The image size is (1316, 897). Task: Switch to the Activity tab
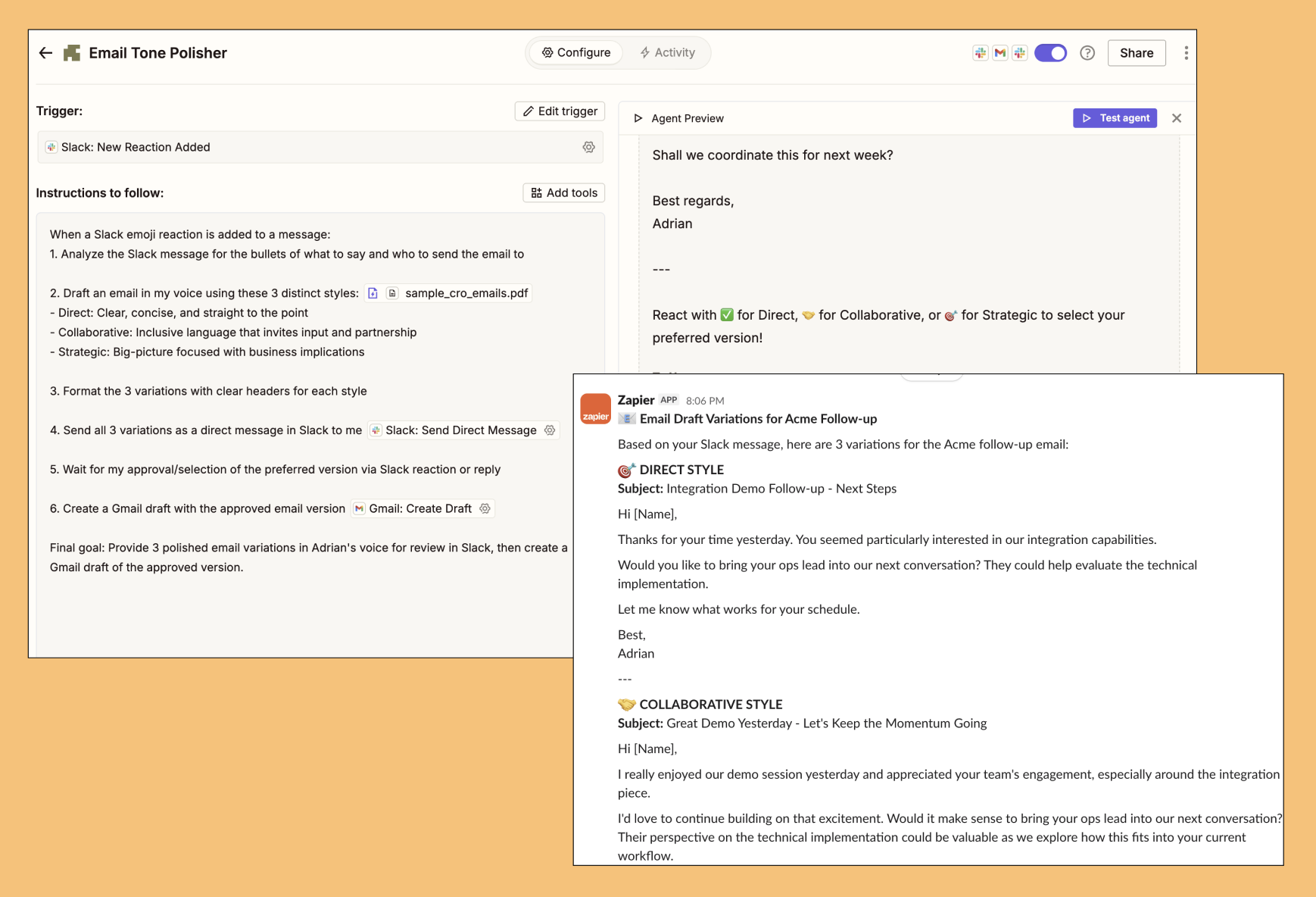click(667, 52)
